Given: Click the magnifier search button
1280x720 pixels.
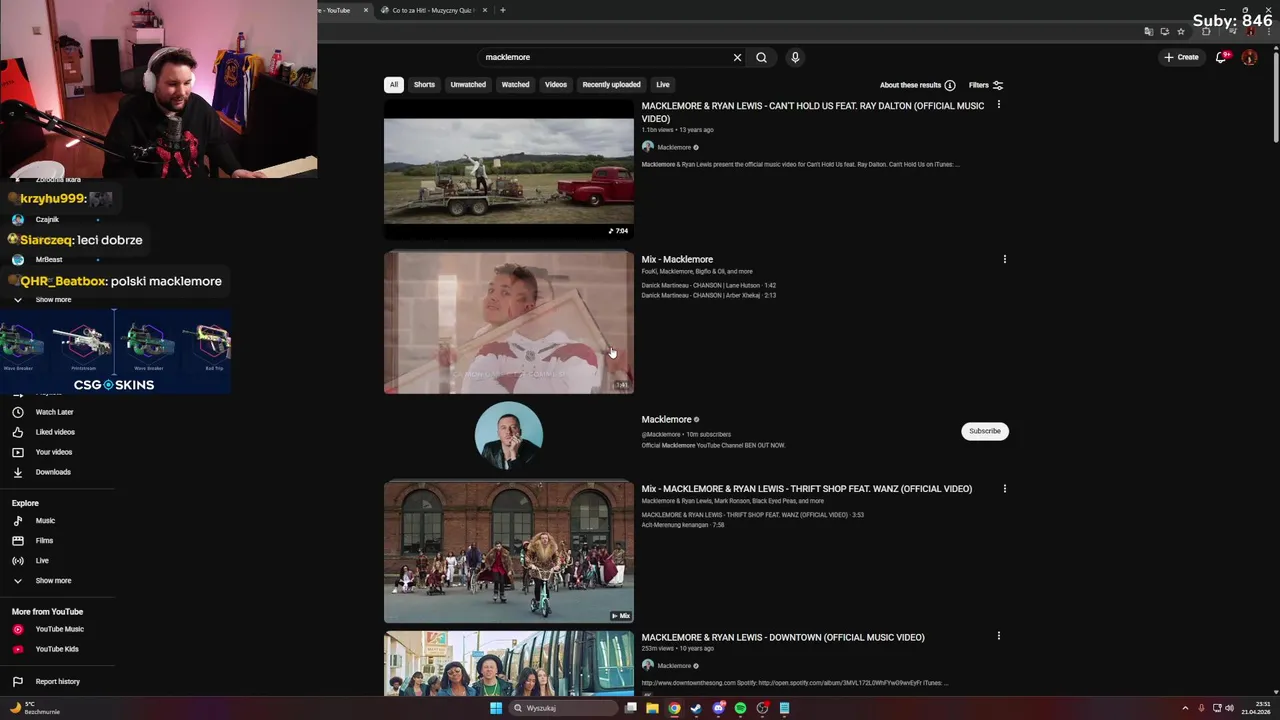Looking at the screenshot, I should pos(761,57).
